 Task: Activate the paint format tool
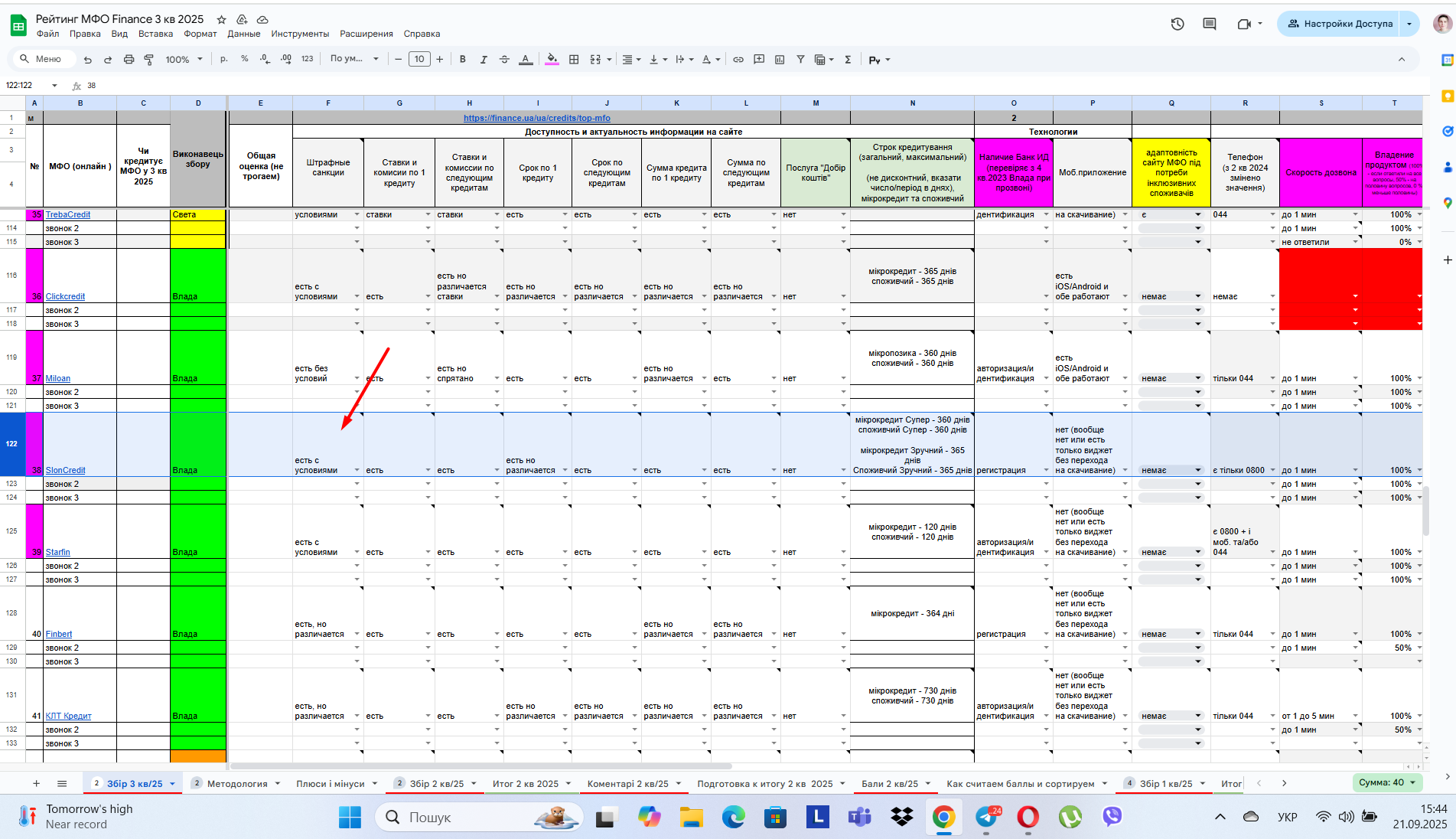pyautogui.click(x=149, y=60)
